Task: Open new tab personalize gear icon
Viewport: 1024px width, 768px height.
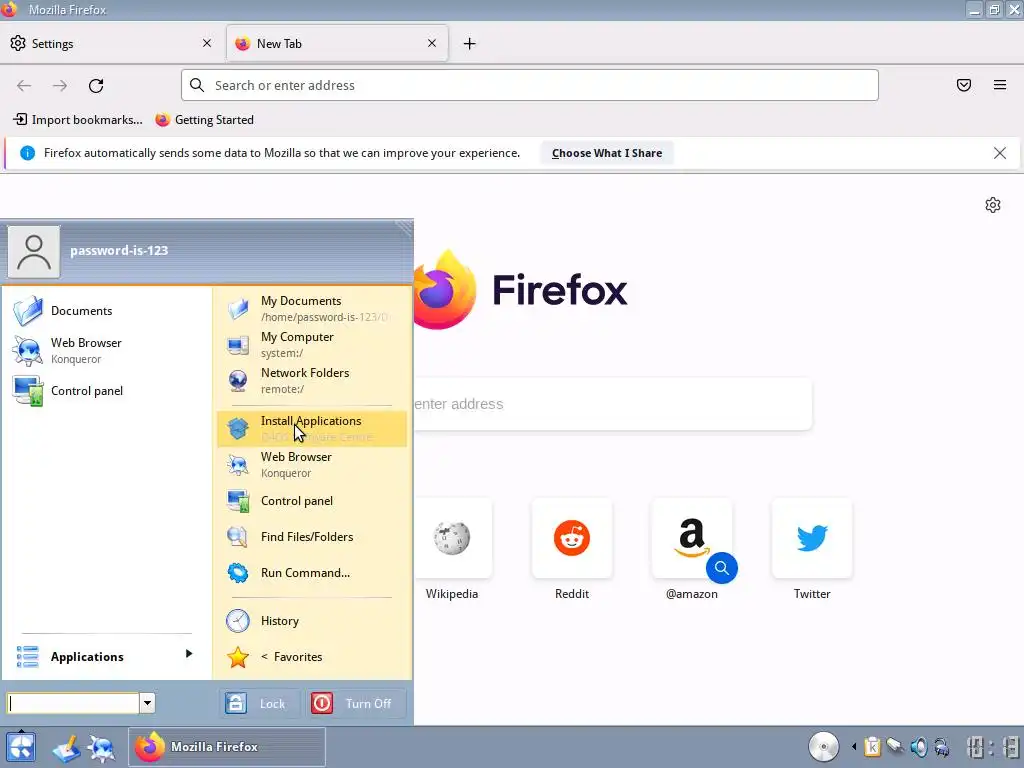Action: pyautogui.click(x=993, y=205)
